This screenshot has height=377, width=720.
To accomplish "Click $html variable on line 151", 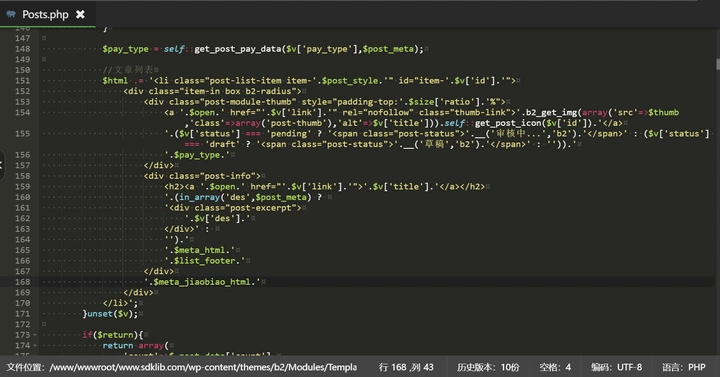I will pos(115,80).
